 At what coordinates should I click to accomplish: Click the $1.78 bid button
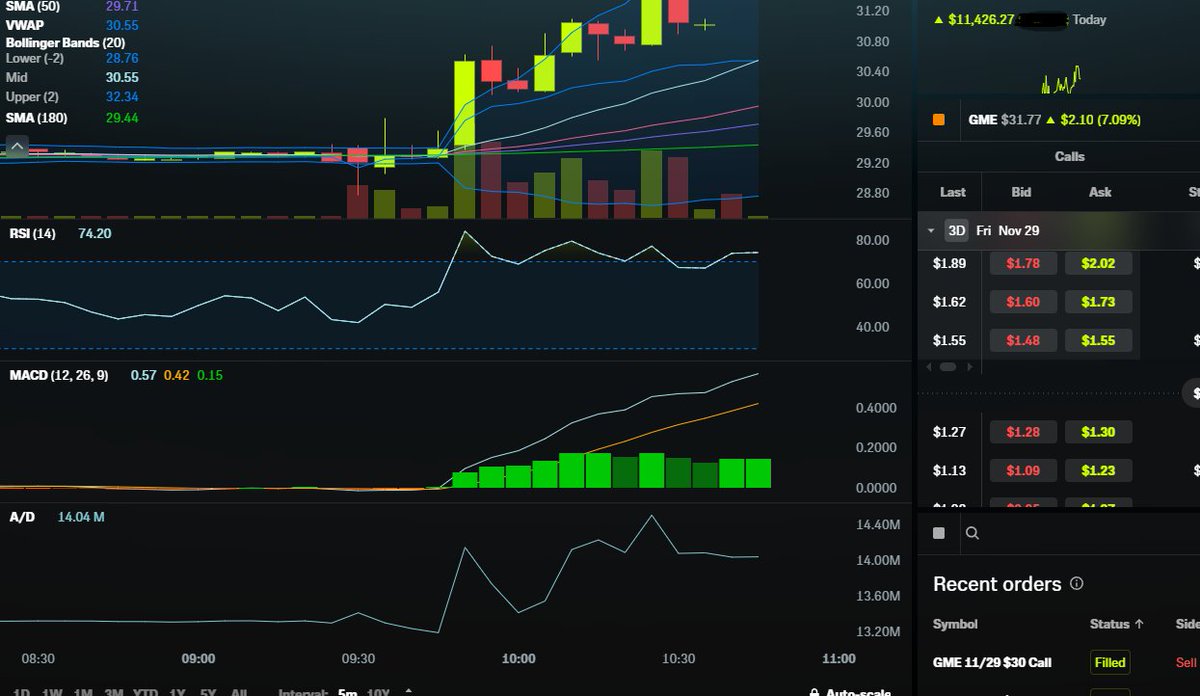click(x=1023, y=264)
